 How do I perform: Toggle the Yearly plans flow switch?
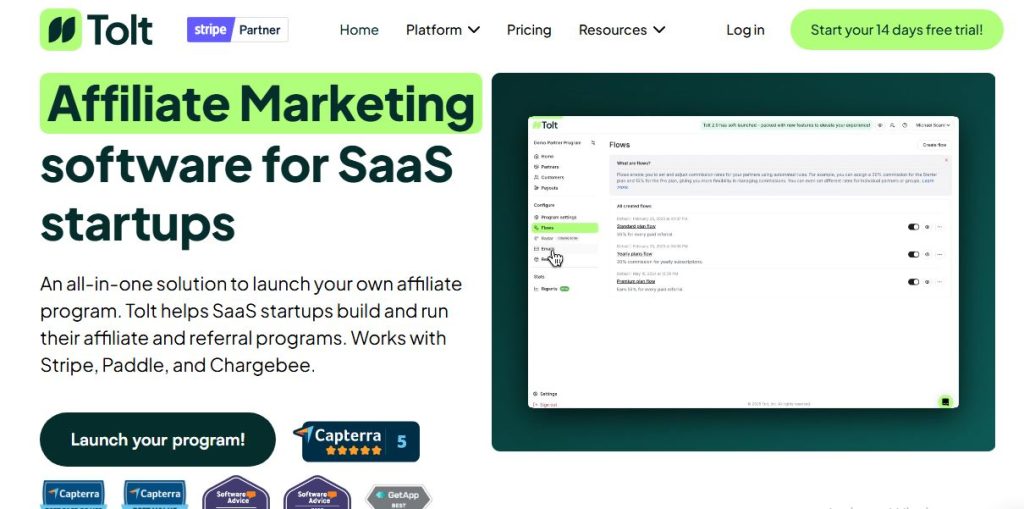(913, 254)
